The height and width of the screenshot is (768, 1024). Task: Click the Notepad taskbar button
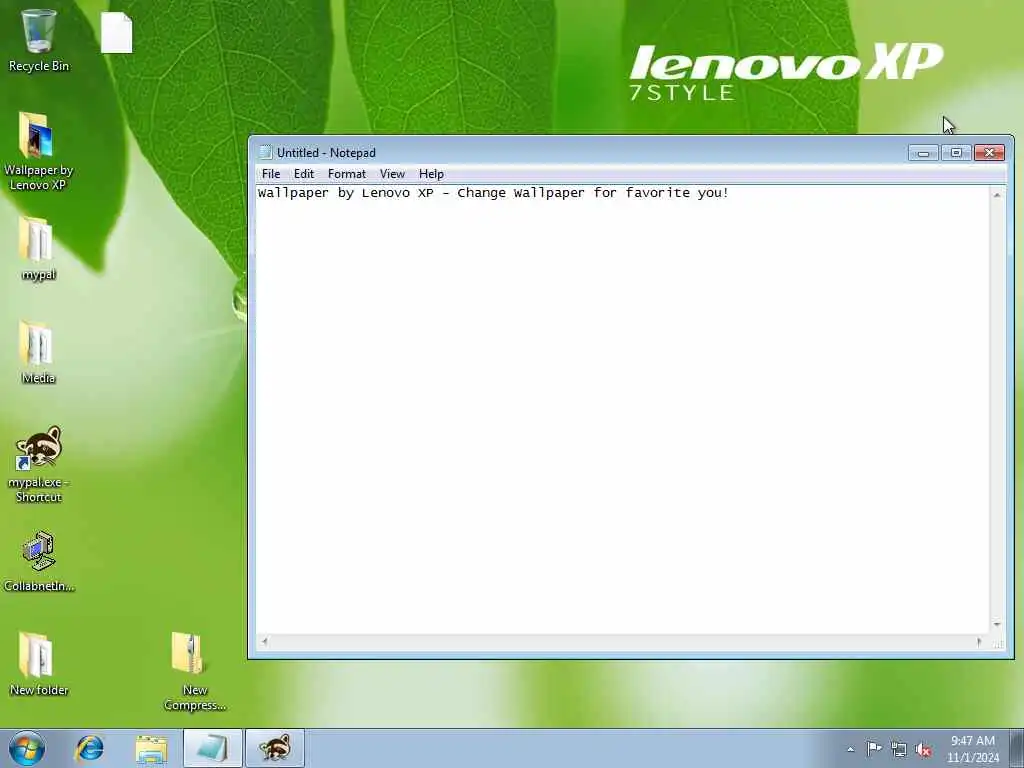pyautogui.click(x=213, y=748)
